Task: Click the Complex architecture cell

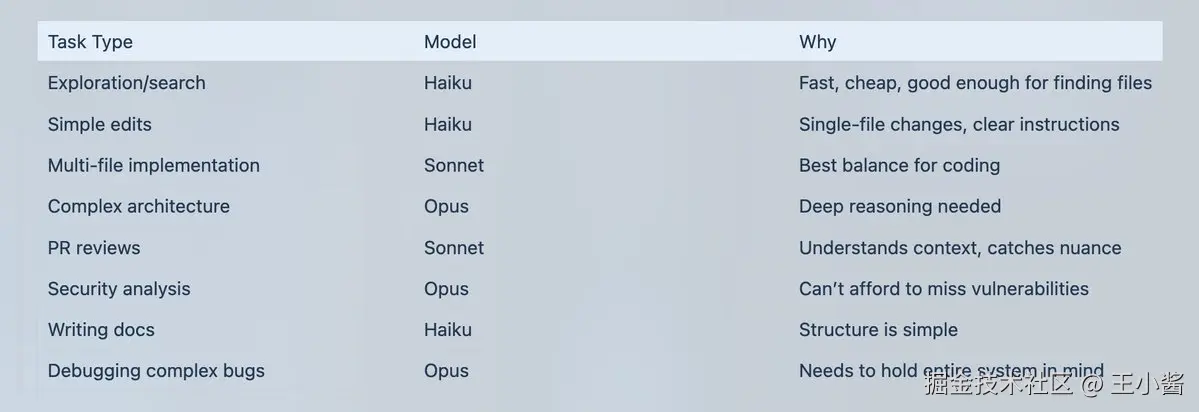Action: point(138,206)
